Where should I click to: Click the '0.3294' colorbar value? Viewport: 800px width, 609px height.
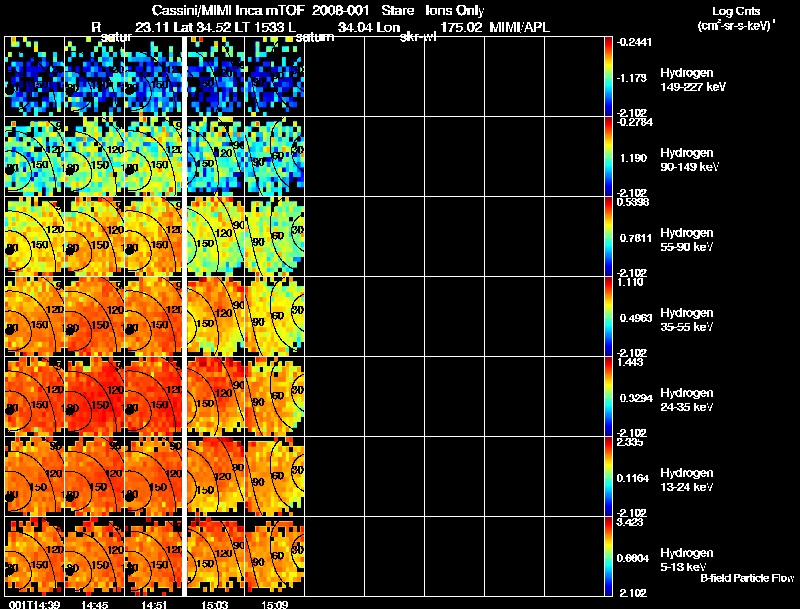[x=636, y=398]
